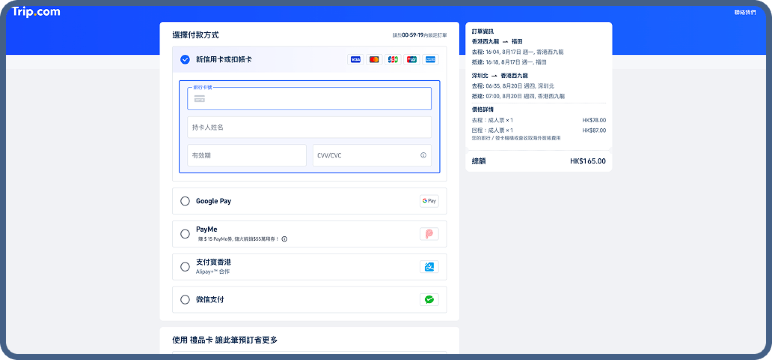Click the WeChat Pay logo icon
The image size is (772, 360).
[429, 299]
